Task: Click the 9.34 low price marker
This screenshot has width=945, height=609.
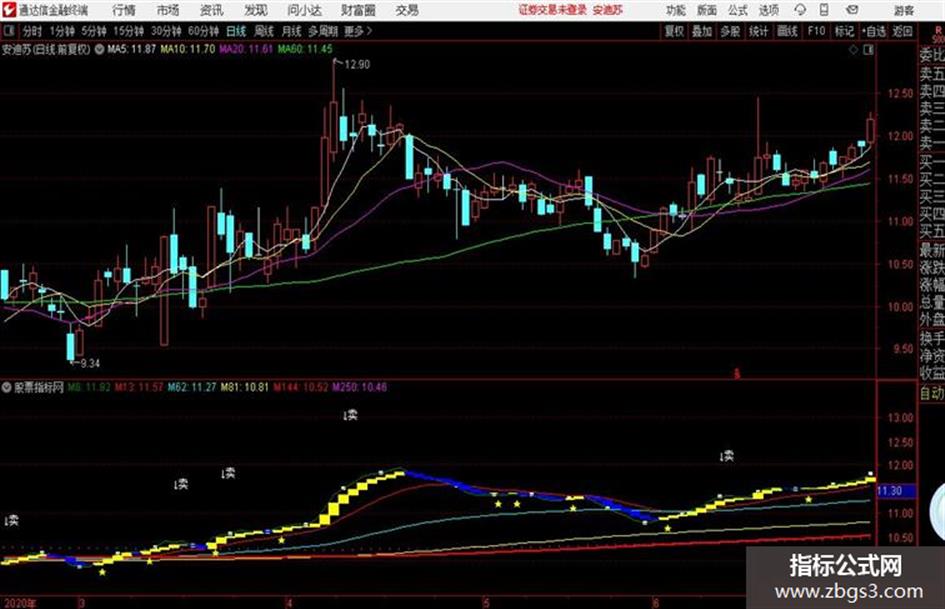Action: [90, 363]
